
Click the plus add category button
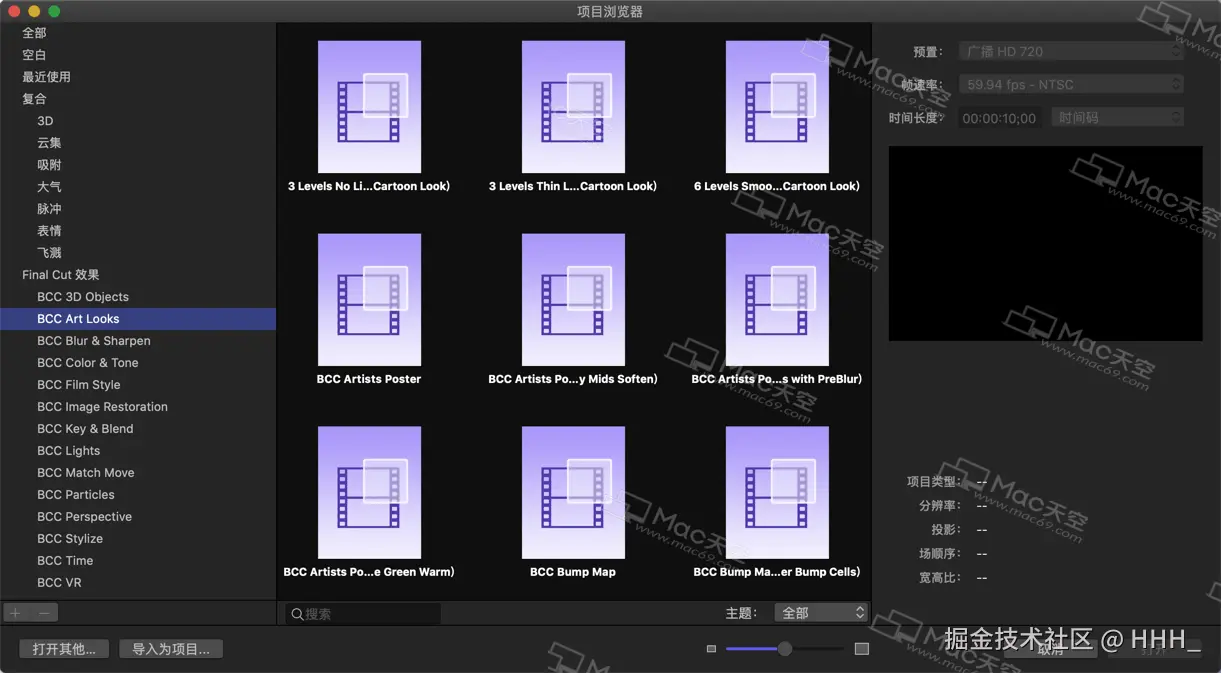tap(15, 613)
